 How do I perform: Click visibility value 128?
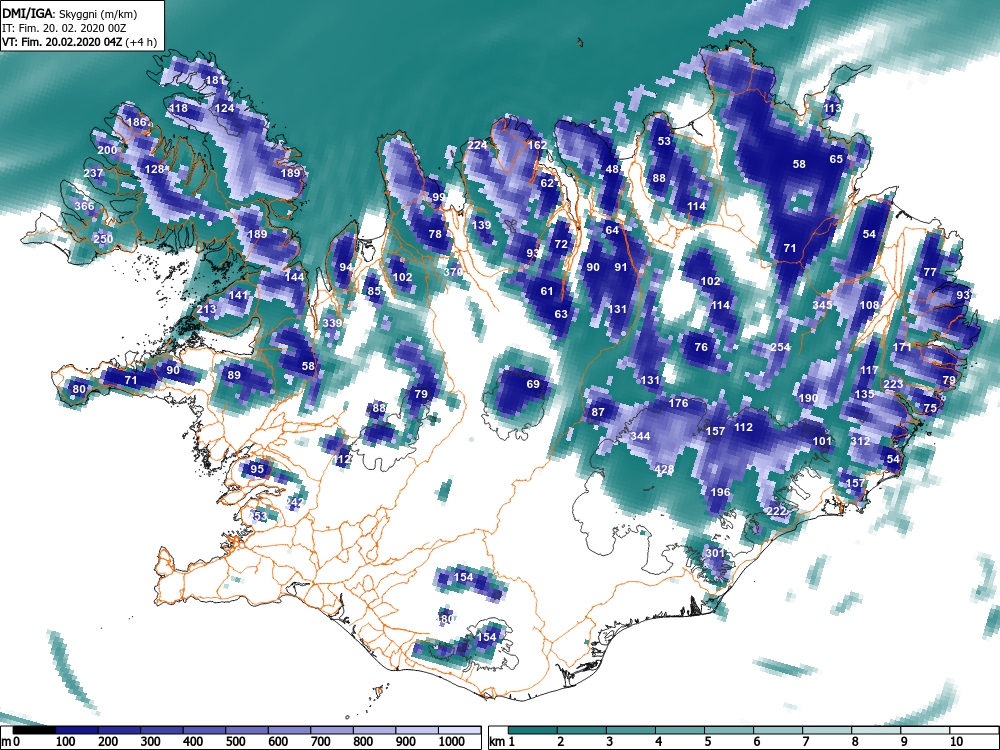click(154, 169)
